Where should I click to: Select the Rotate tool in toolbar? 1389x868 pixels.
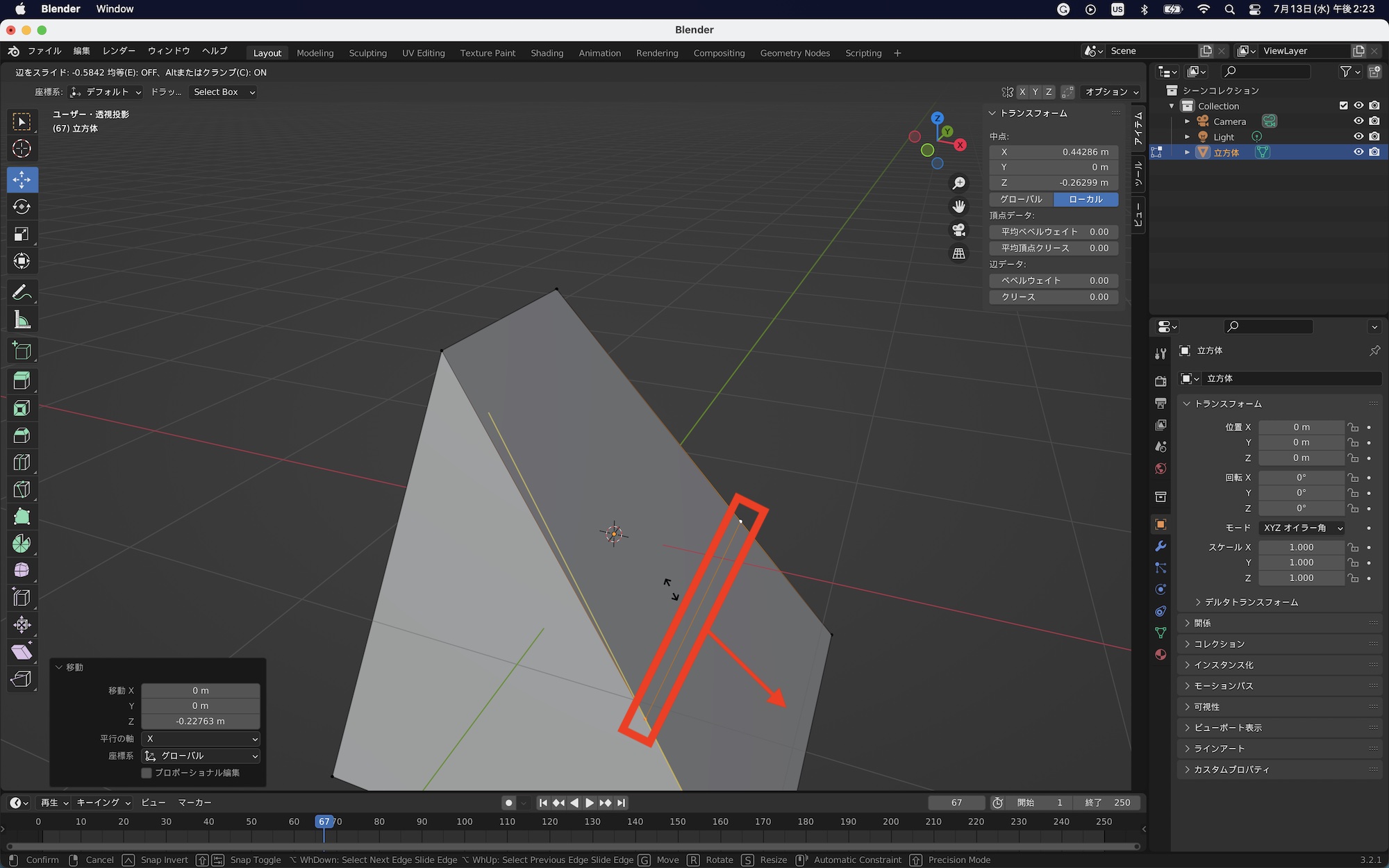(22, 207)
